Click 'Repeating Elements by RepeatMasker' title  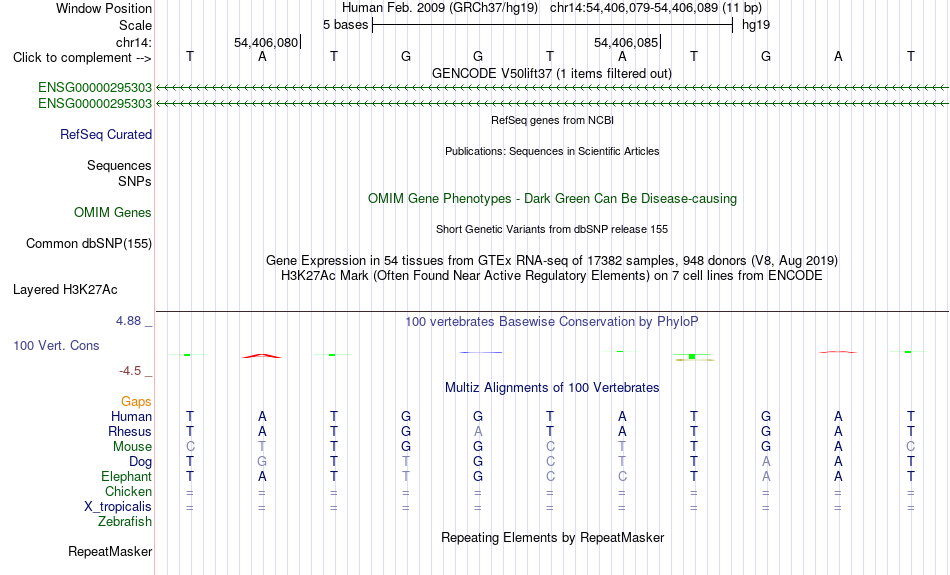(552, 537)
